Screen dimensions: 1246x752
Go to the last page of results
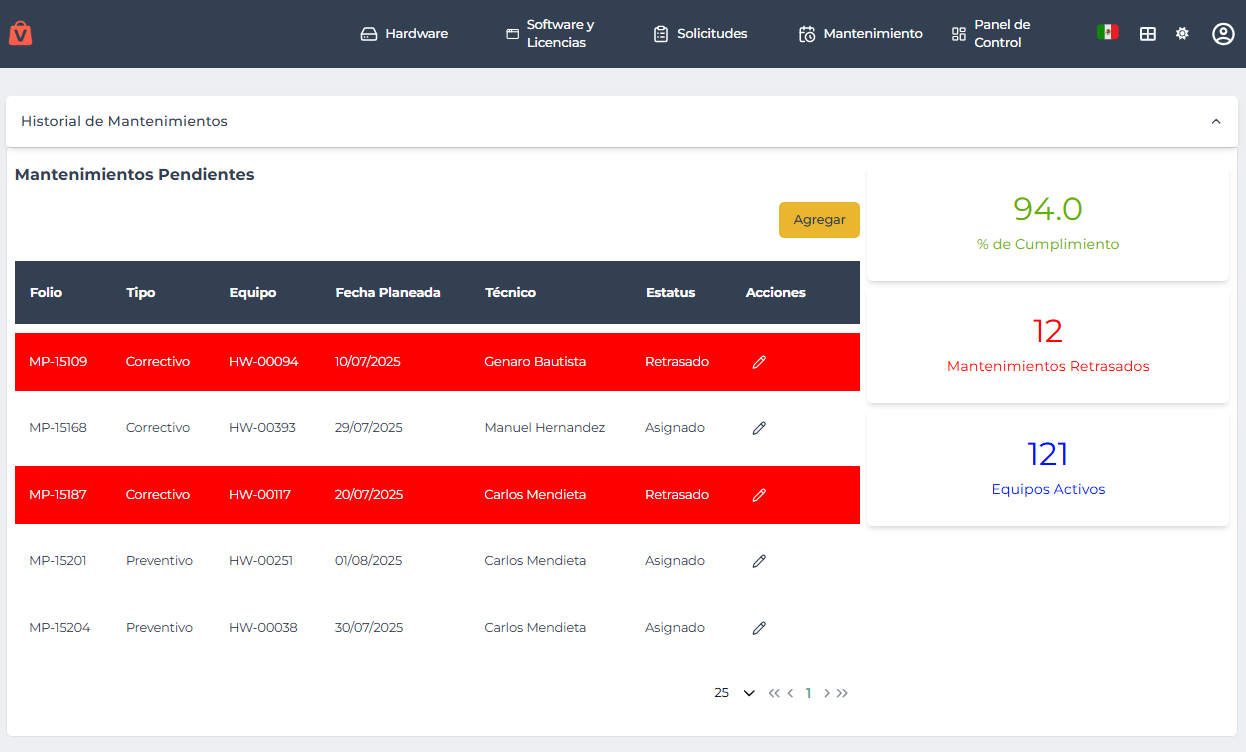pyautogui.click(x=843, y=693)
